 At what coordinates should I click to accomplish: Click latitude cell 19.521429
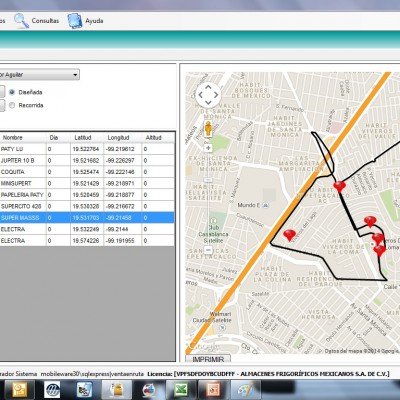coord(87,183)
